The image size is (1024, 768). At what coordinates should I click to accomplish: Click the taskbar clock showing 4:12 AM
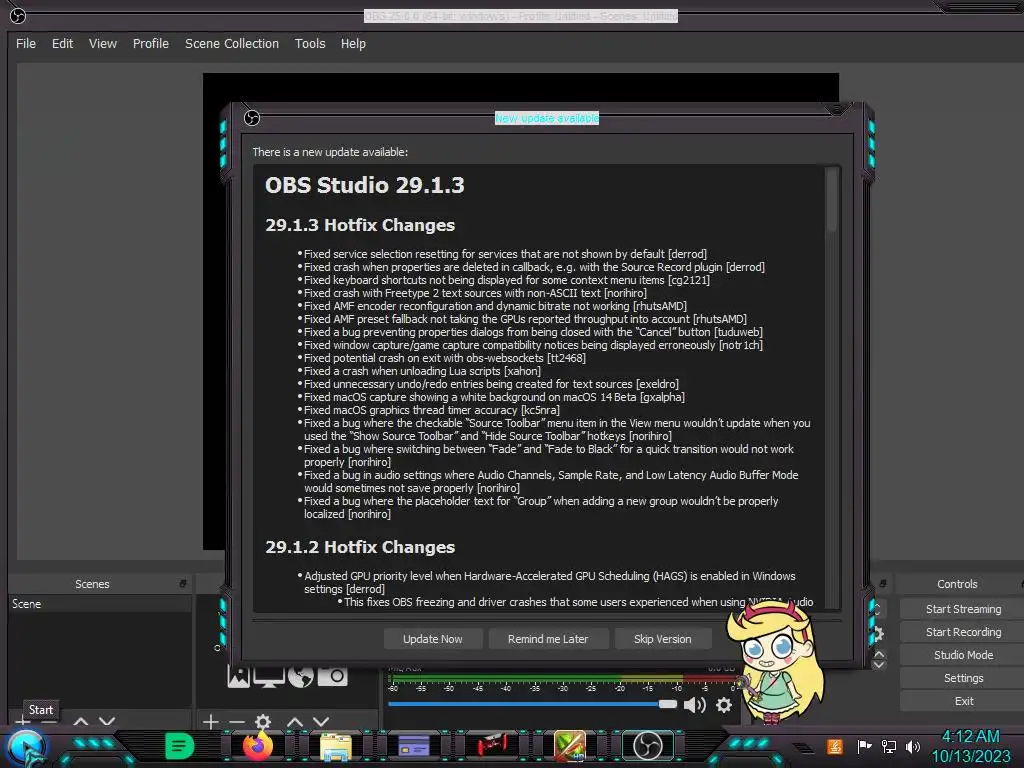(x=970, y=736)
